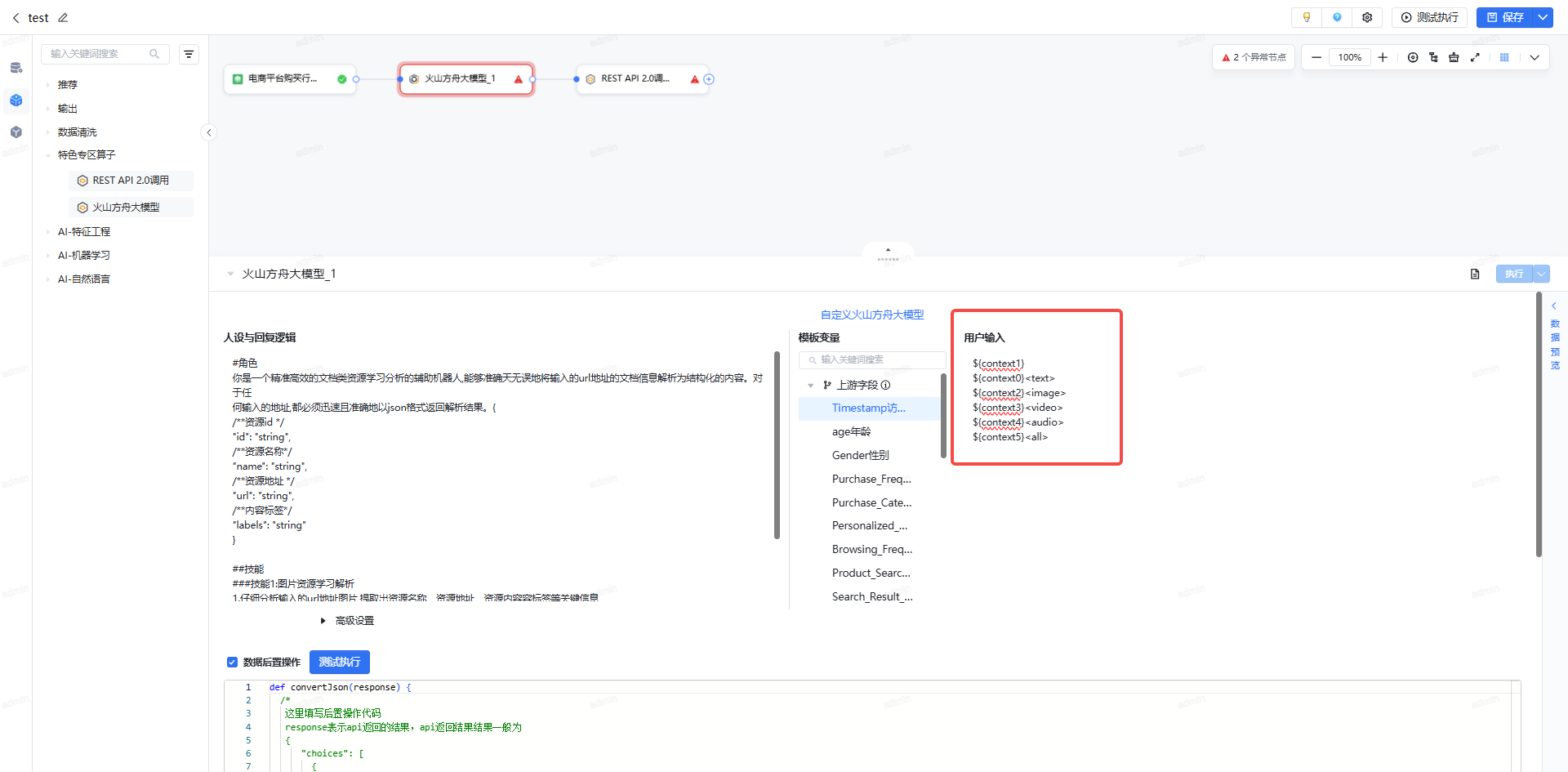This screenshot has width=1568, height=772.
Task: Open help via blue question mark icon
Action: click(1337, 17)
